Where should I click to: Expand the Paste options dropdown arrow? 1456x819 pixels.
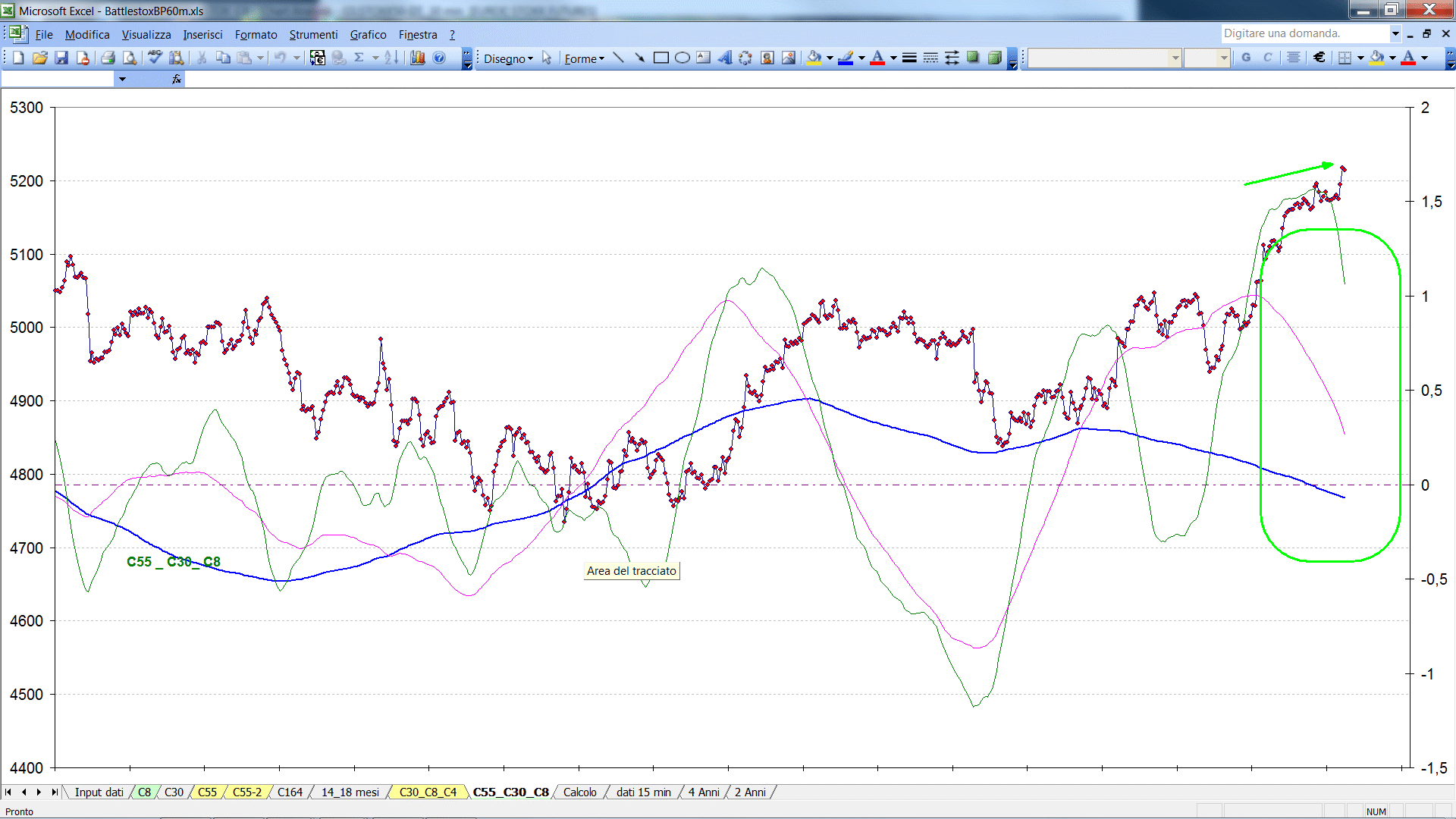coord(260,58)
